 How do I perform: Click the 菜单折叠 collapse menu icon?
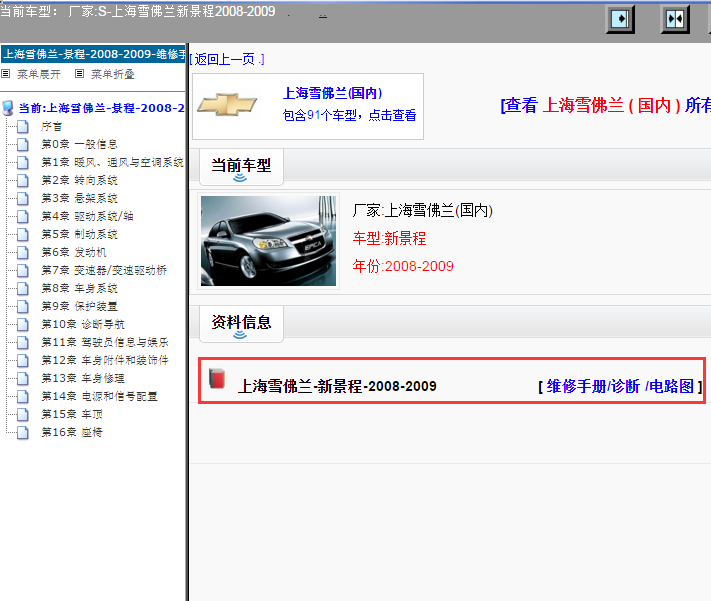pyautogui.click(x=79, y=73)
